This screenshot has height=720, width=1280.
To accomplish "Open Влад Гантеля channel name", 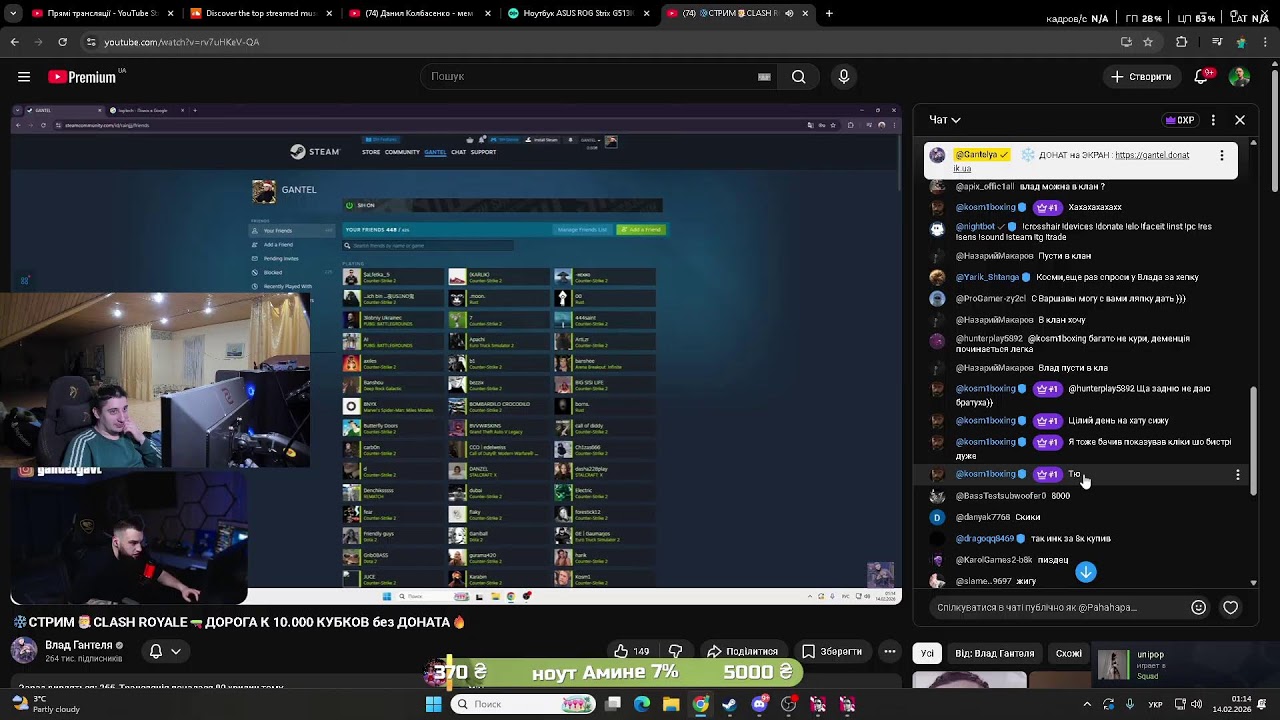I will tap(79, 645).
